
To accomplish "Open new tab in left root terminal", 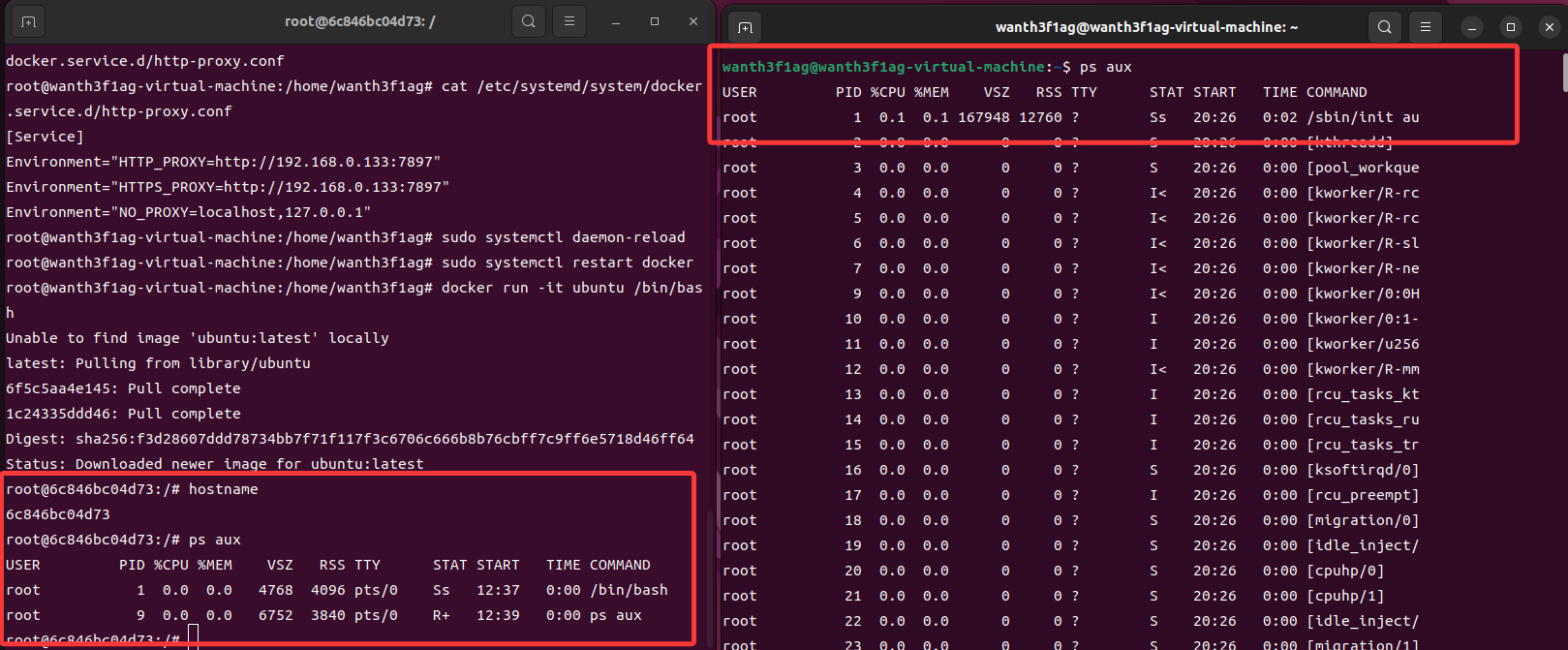I will click(29, 21).
